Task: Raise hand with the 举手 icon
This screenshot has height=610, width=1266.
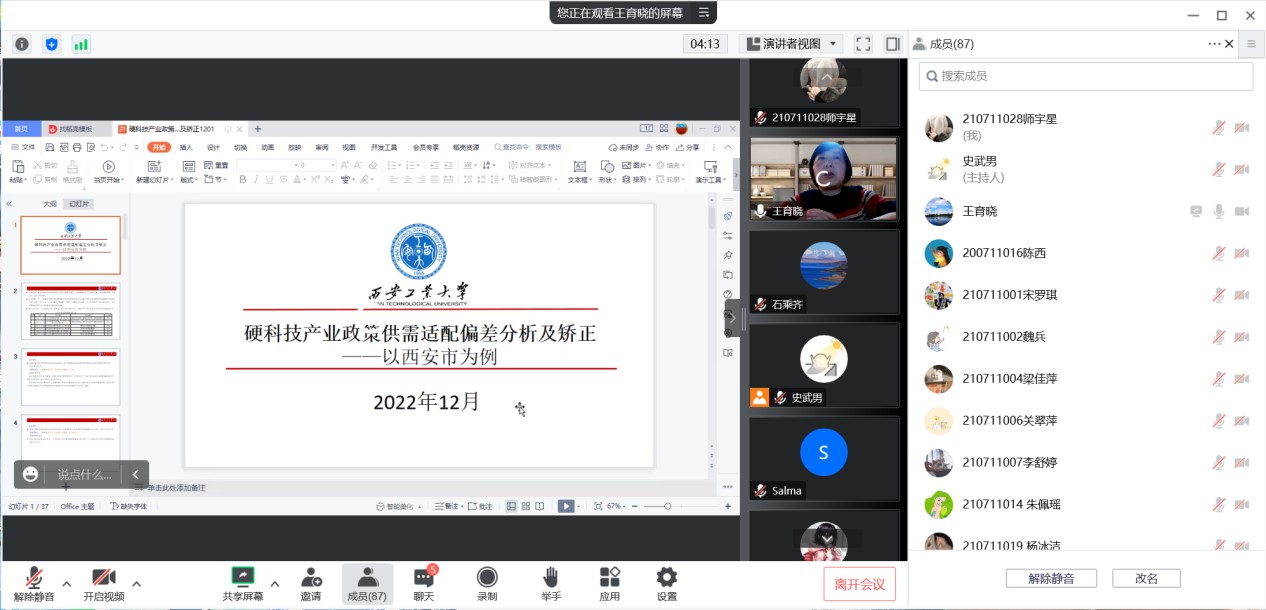Action: [x=551, y=583]
